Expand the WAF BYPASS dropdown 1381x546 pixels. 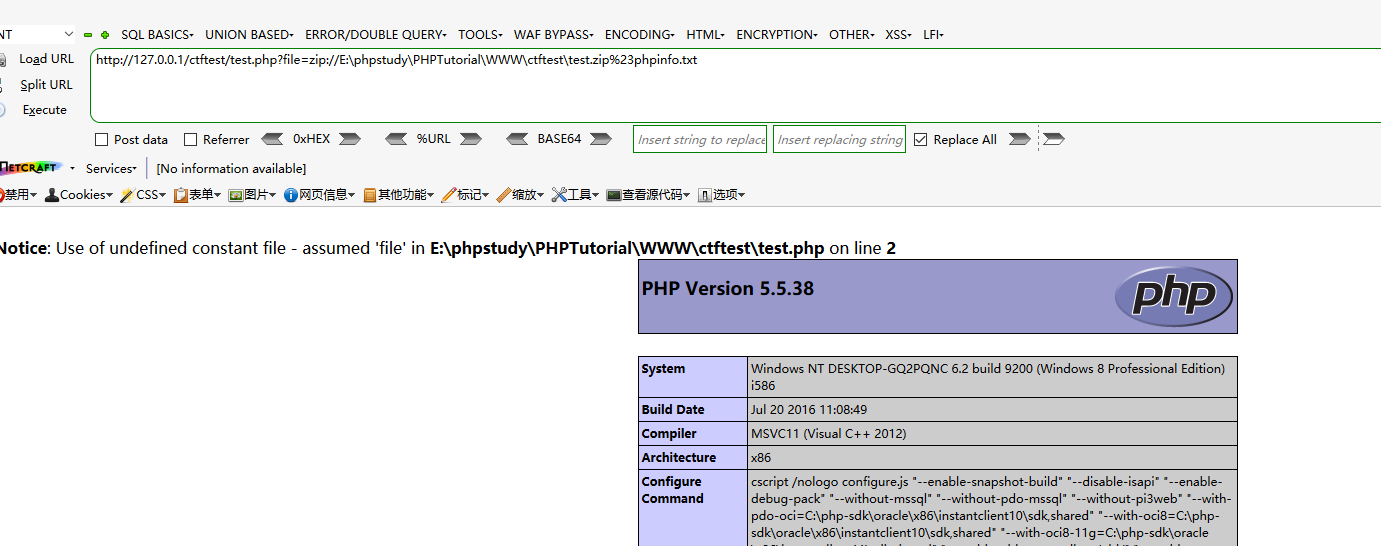pos(553,35)
